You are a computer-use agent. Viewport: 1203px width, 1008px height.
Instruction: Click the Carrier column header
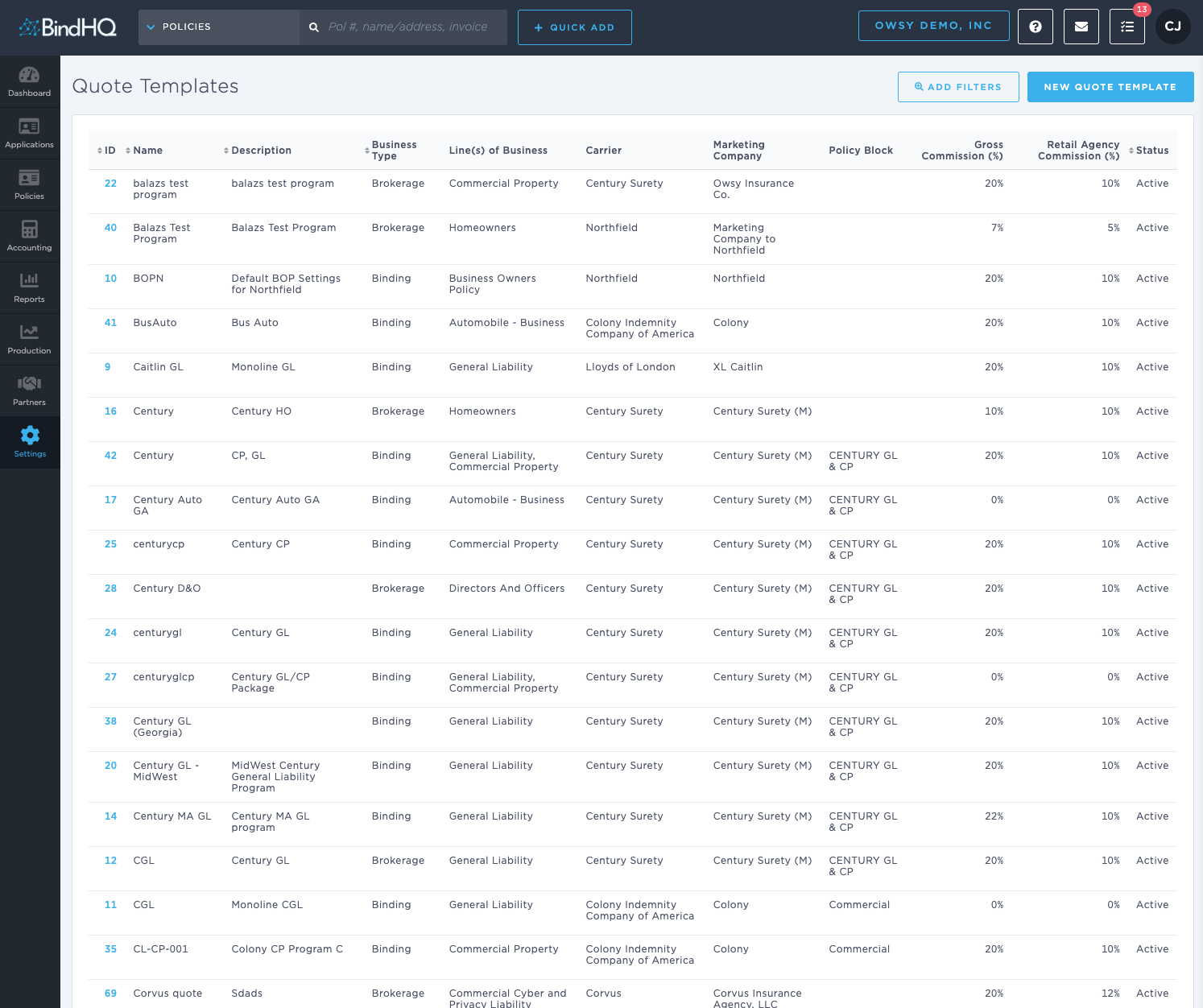point(604,151)
